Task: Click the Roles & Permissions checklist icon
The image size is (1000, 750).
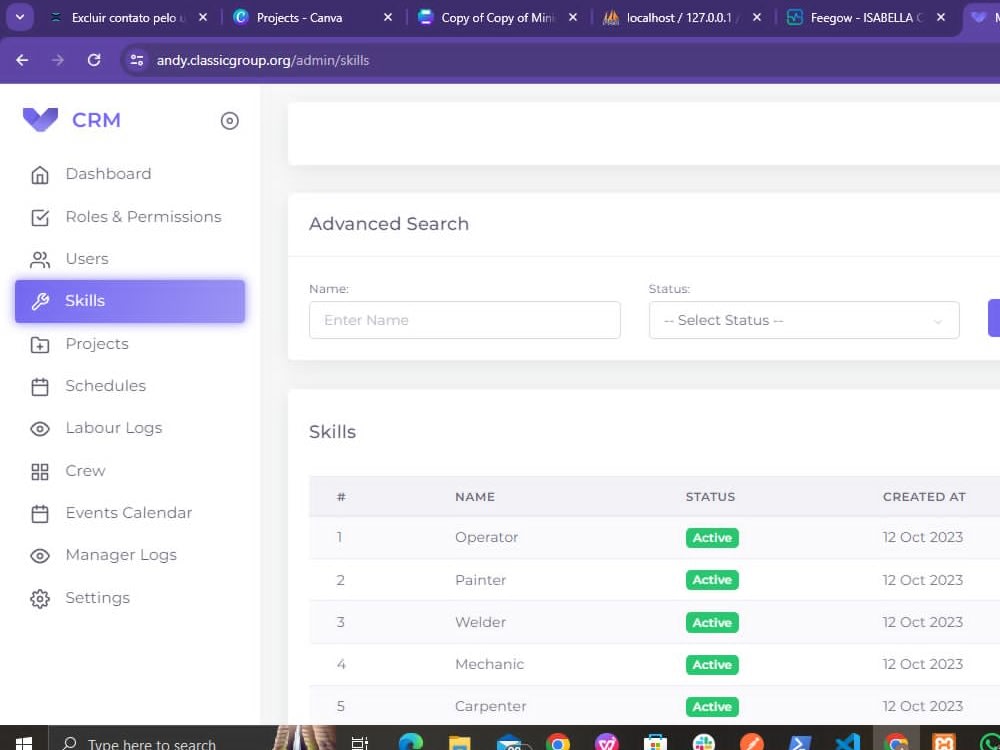Action: (x=40, y=217)
